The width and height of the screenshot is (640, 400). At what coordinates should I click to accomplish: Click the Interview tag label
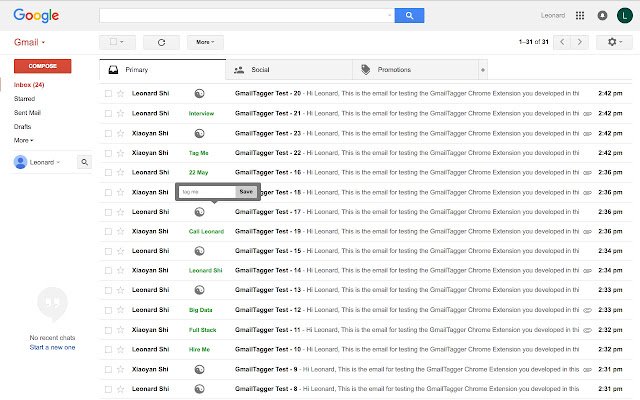[201, 113]
